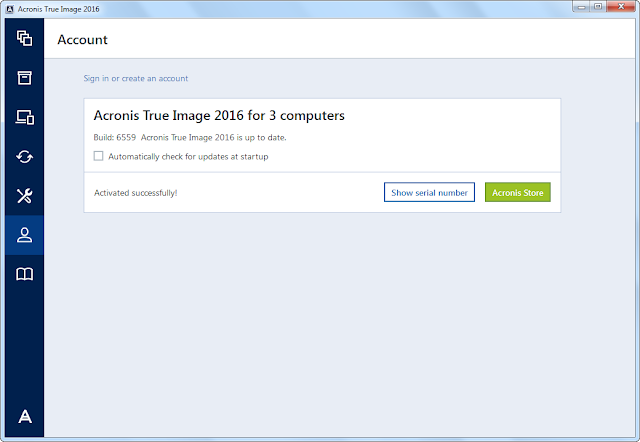Enable automatic update check at startup
Image resolution: width=640 pixels, height=442 pixels.
(98, 156)
